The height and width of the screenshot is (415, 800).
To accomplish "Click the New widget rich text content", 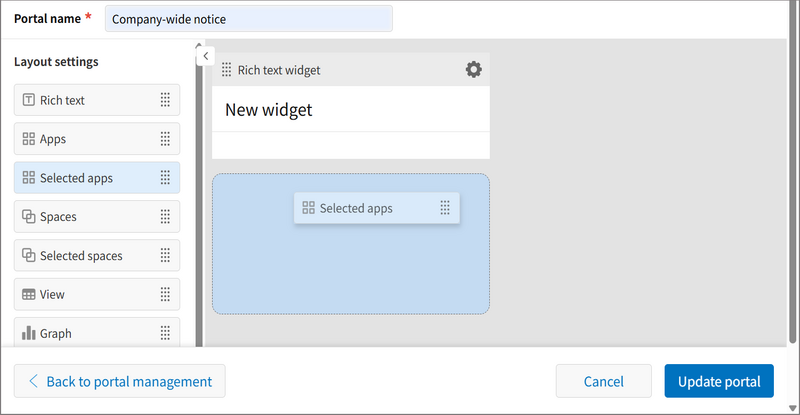I will point(269,110).
